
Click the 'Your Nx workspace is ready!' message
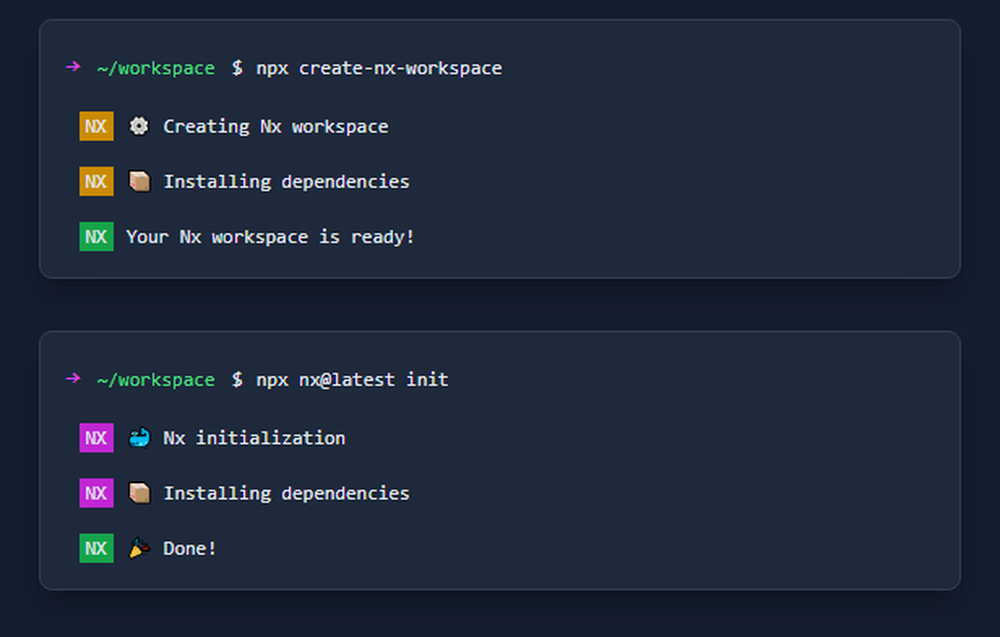tap(270, 237)
